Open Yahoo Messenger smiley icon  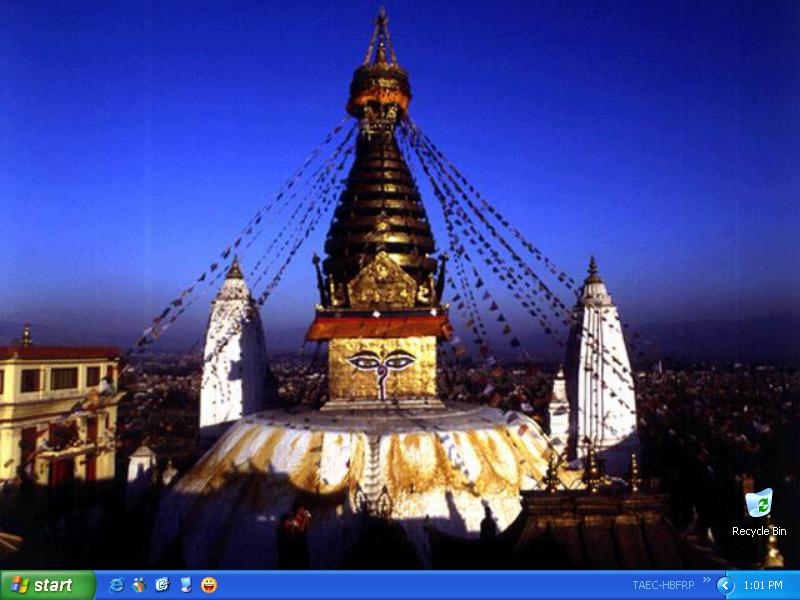pos(209,585)
